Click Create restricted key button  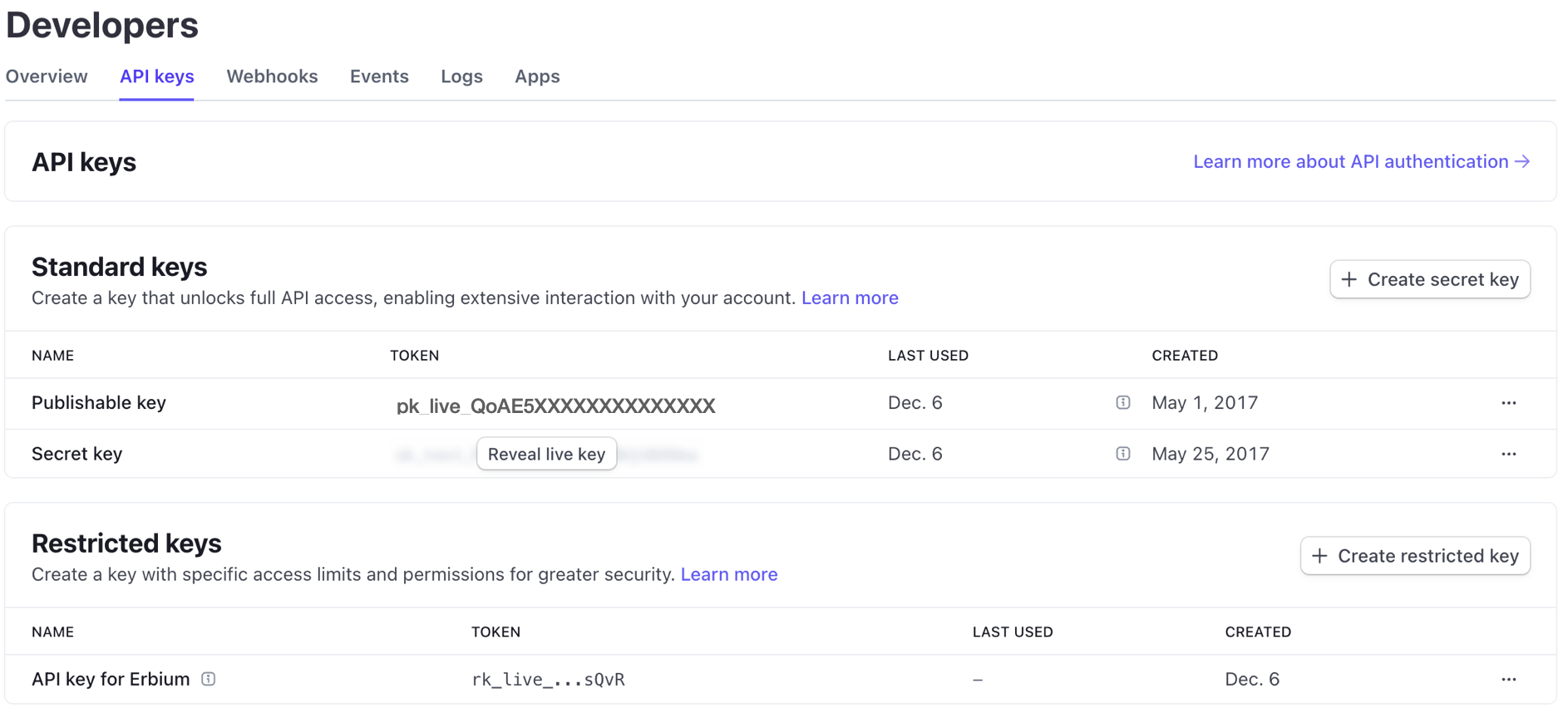1414,556
